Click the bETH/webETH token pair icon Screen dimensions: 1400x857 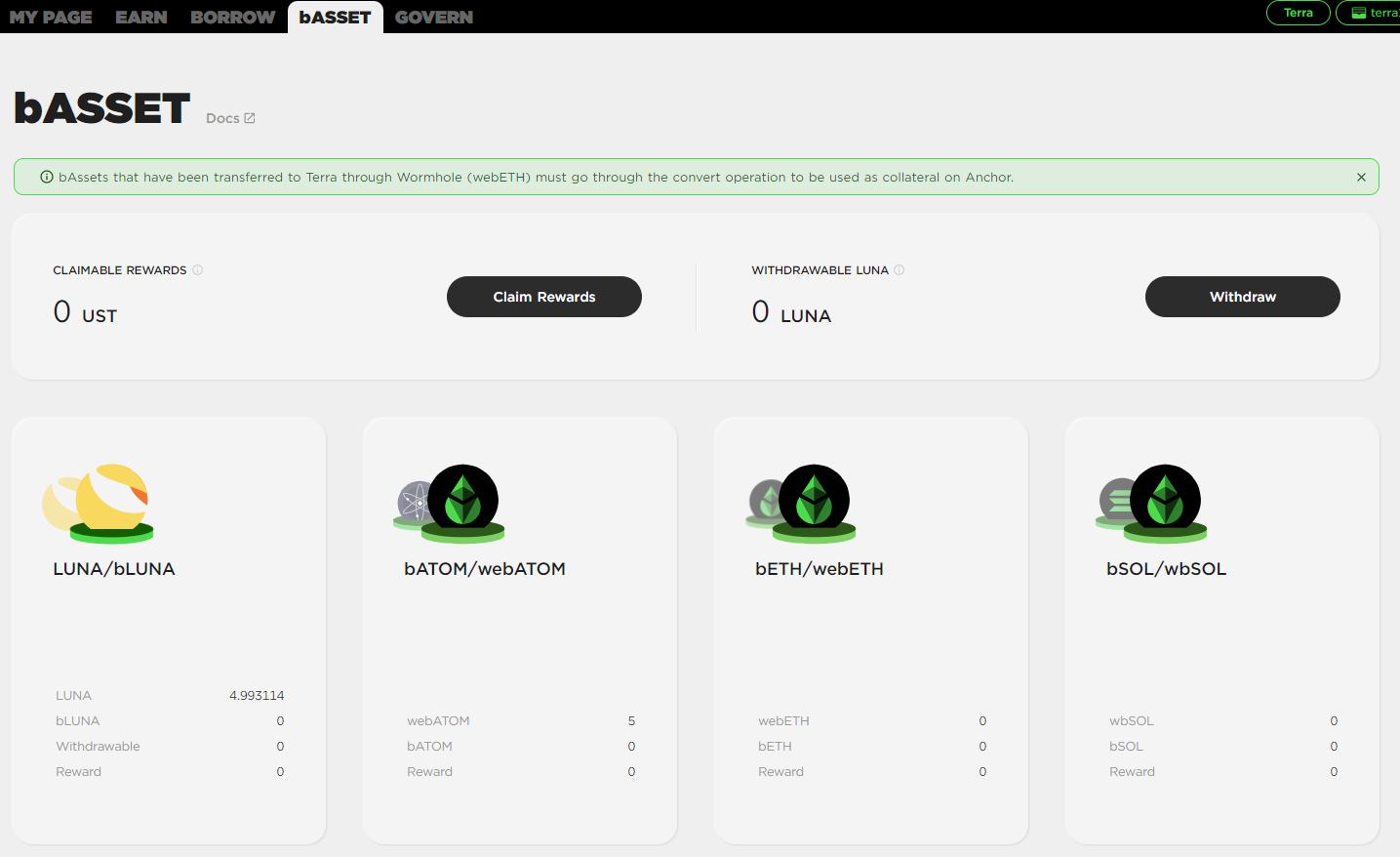[x=800, y=504]
